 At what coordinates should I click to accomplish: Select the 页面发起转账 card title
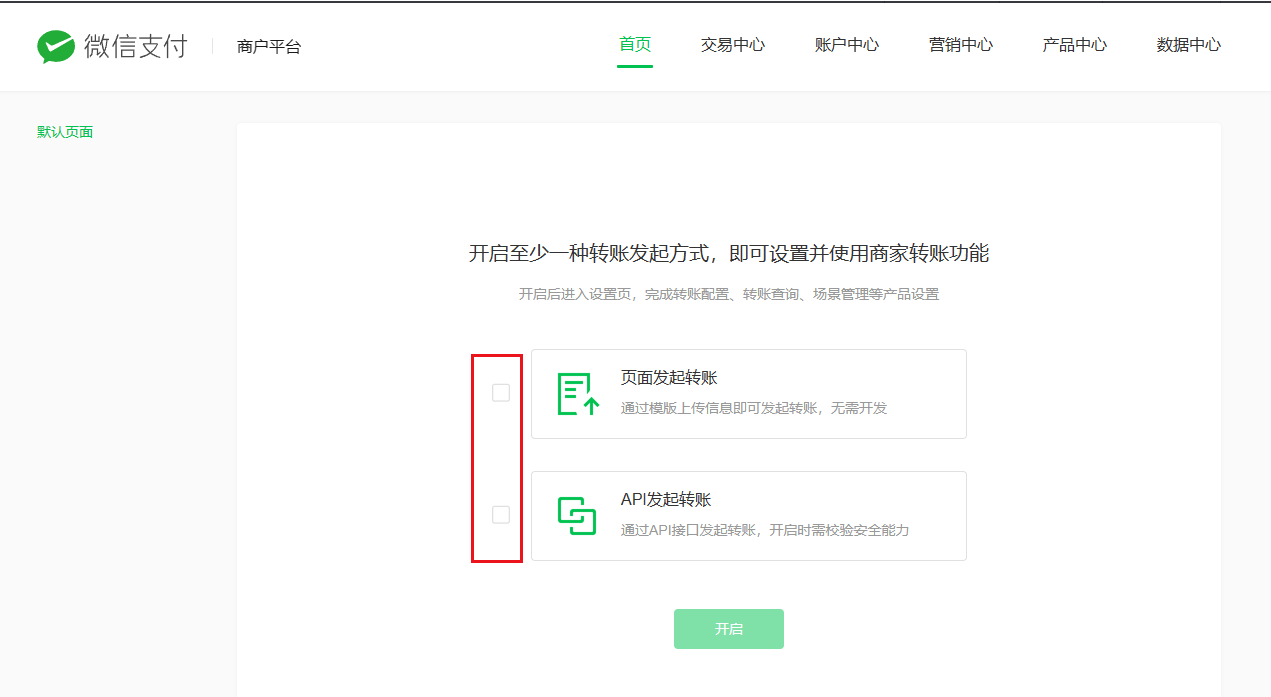(x=669, y=378)
